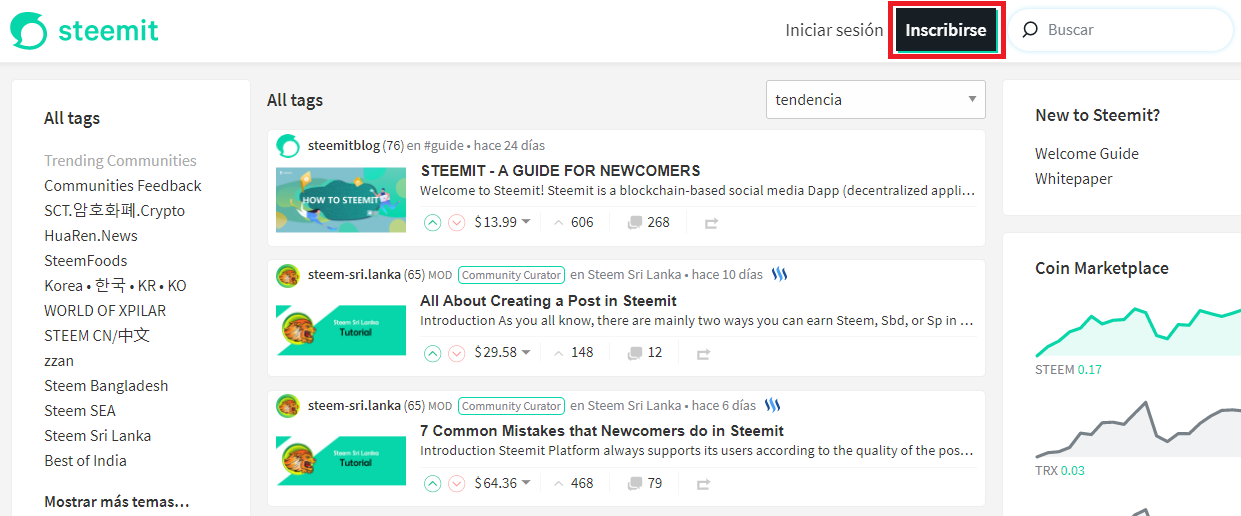Downvote All About Creating a Post
The width and height of the screenshot is (1241, 516).
[457, 353]
